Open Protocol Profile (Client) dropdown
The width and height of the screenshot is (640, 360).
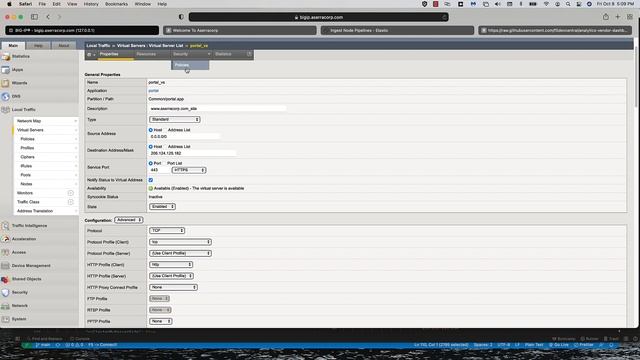(180, 242)
